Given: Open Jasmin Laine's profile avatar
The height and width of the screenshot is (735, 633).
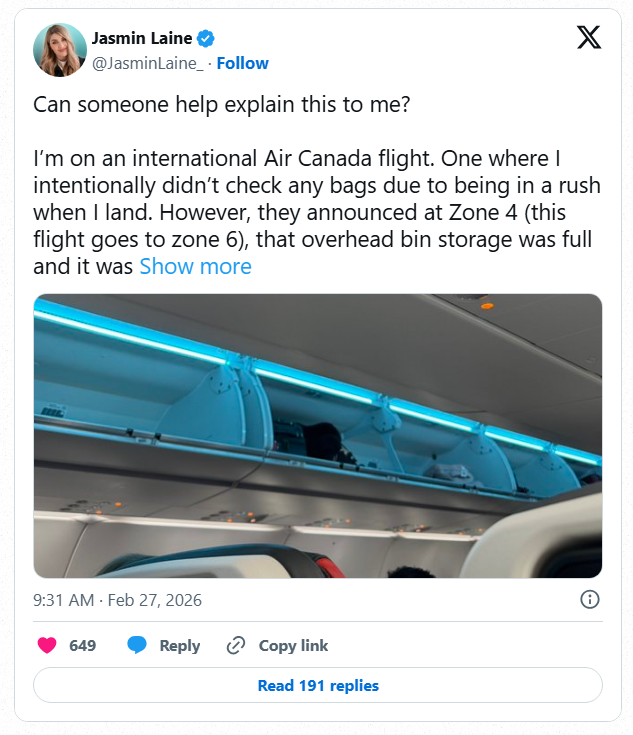Looking at the screenshot, I should click(59, 50).
